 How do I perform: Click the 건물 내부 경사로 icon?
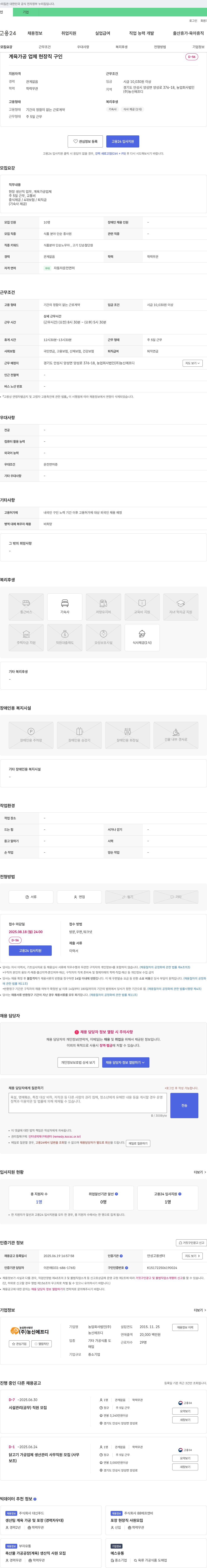tap(176, 735)
